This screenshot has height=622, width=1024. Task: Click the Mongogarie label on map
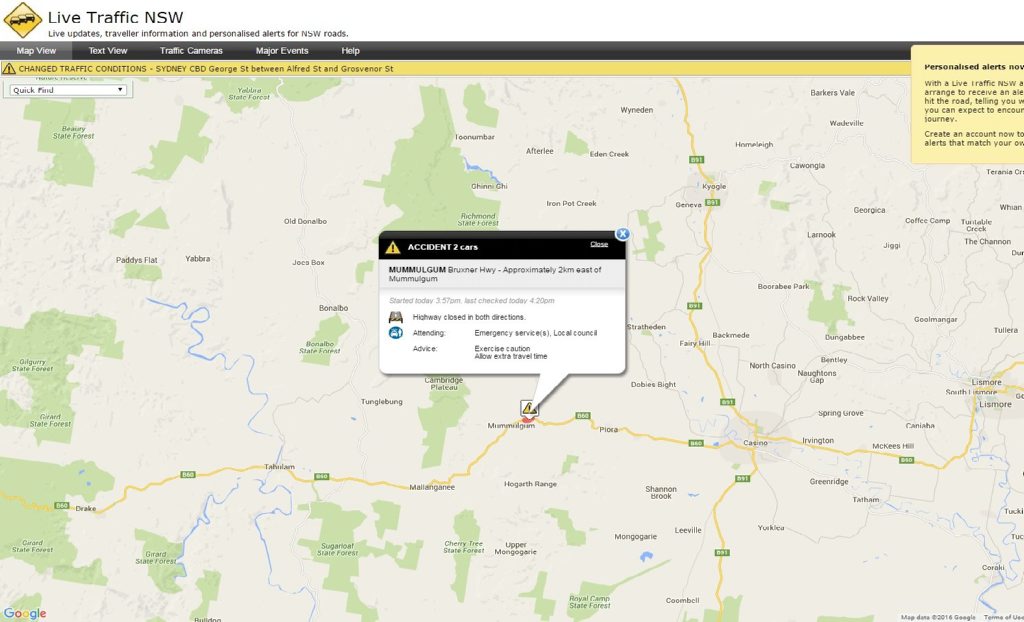(x=635, y=537)
